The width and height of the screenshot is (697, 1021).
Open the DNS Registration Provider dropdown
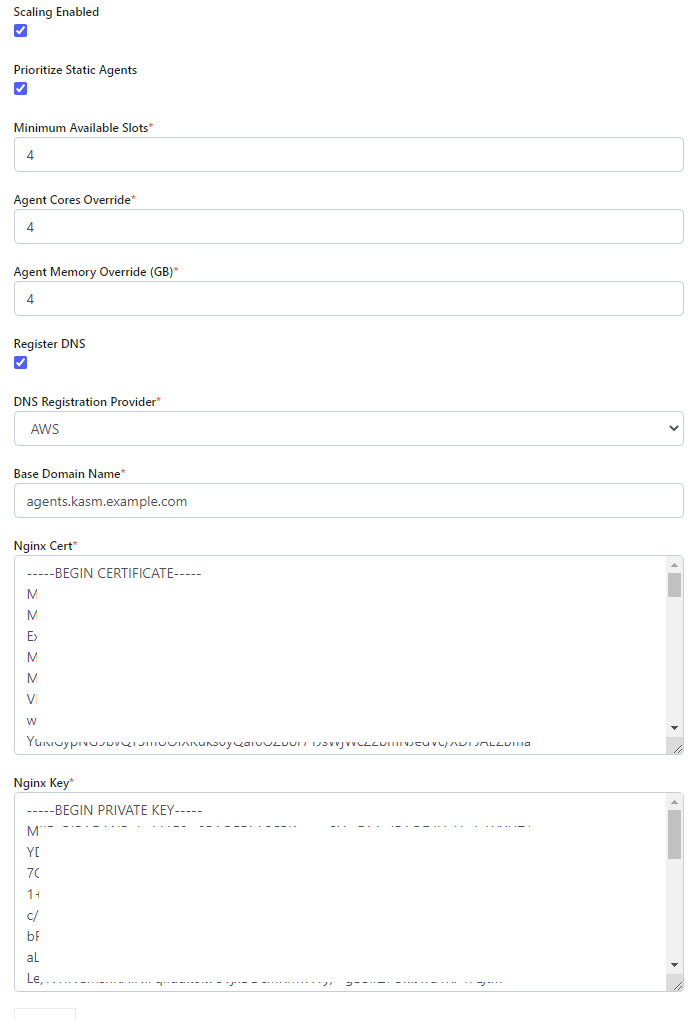point(348,429)
